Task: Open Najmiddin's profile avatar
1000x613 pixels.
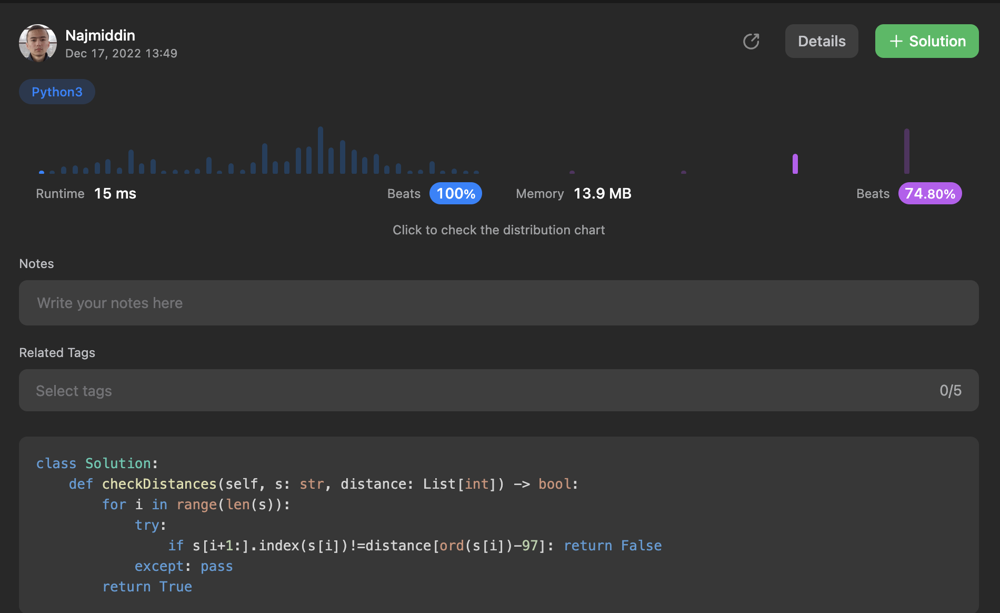Action: click(x=37, y=42)
